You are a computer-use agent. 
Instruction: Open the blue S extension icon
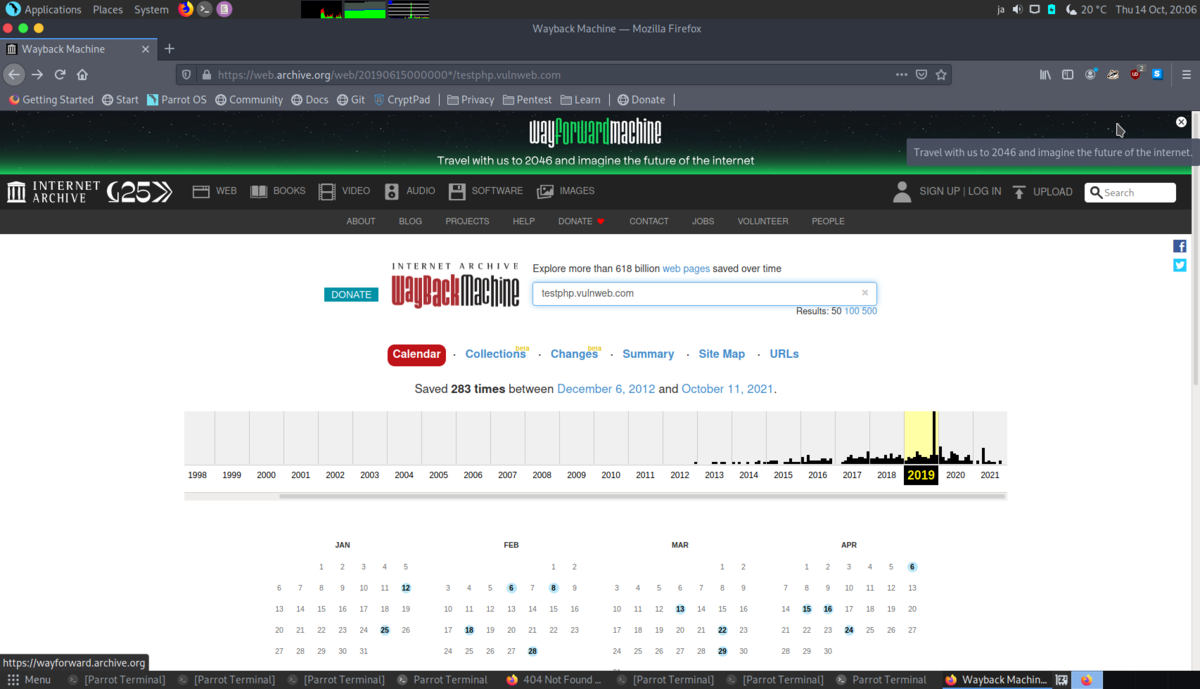point(1157,74)
